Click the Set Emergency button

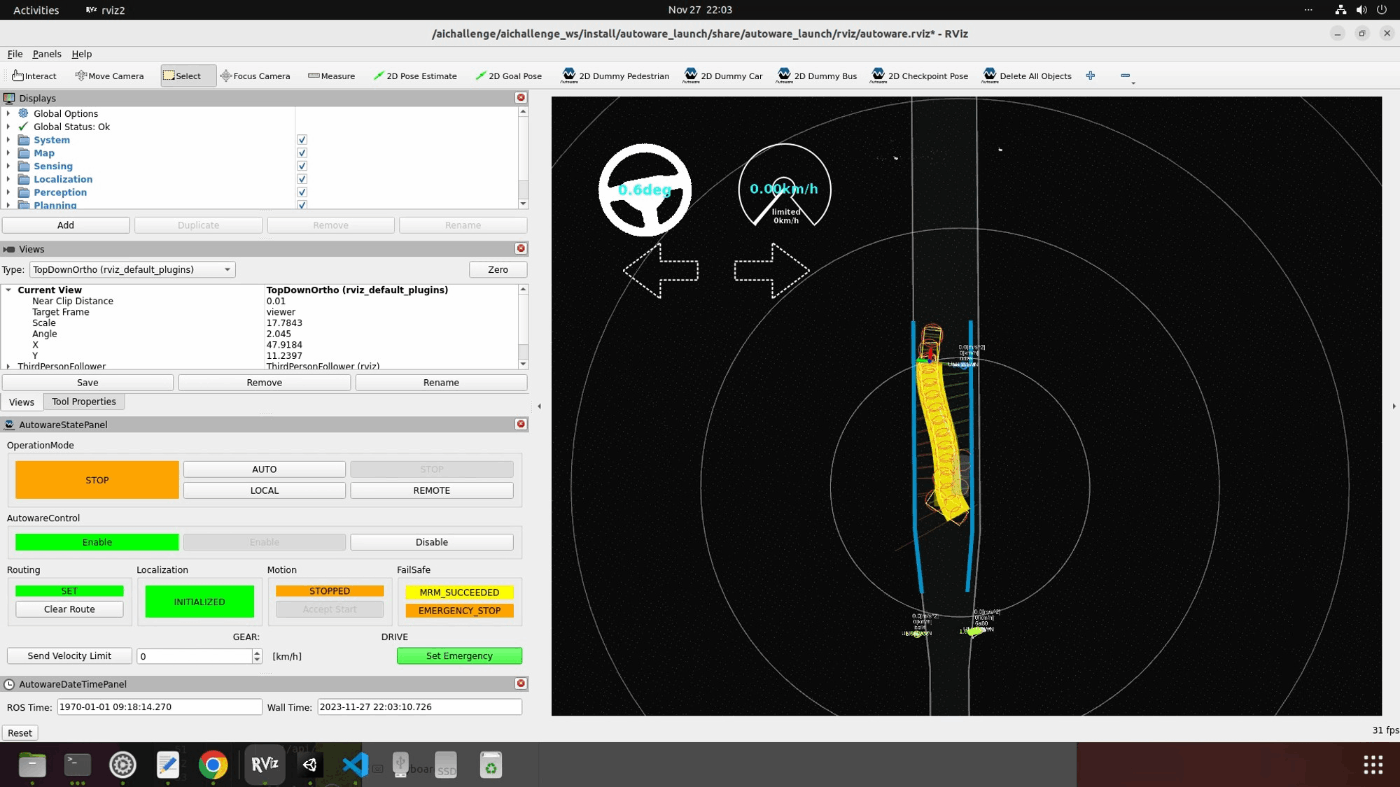click(x=459, y=656)
